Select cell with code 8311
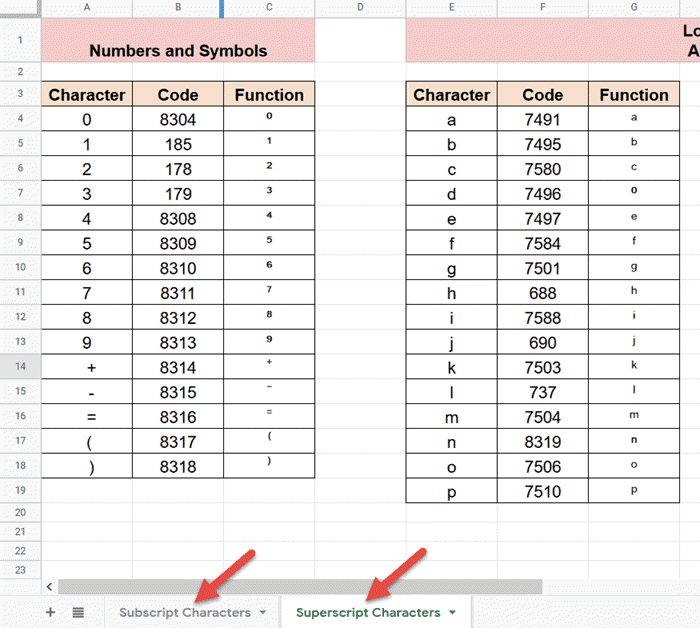The height and width of the screenshot is (628, 700). tap(178, 292)
